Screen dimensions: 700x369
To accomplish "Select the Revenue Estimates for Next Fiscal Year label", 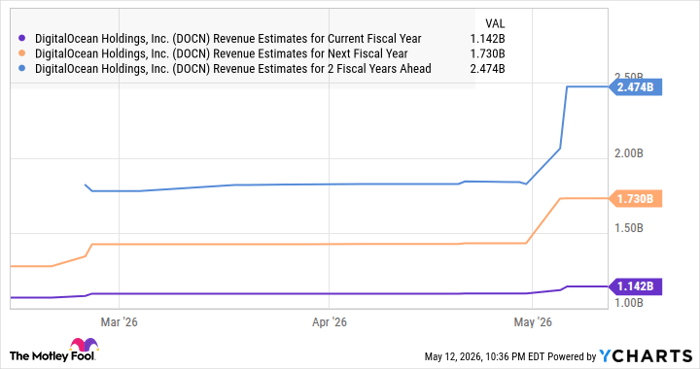I will click(x=221, y=54).
